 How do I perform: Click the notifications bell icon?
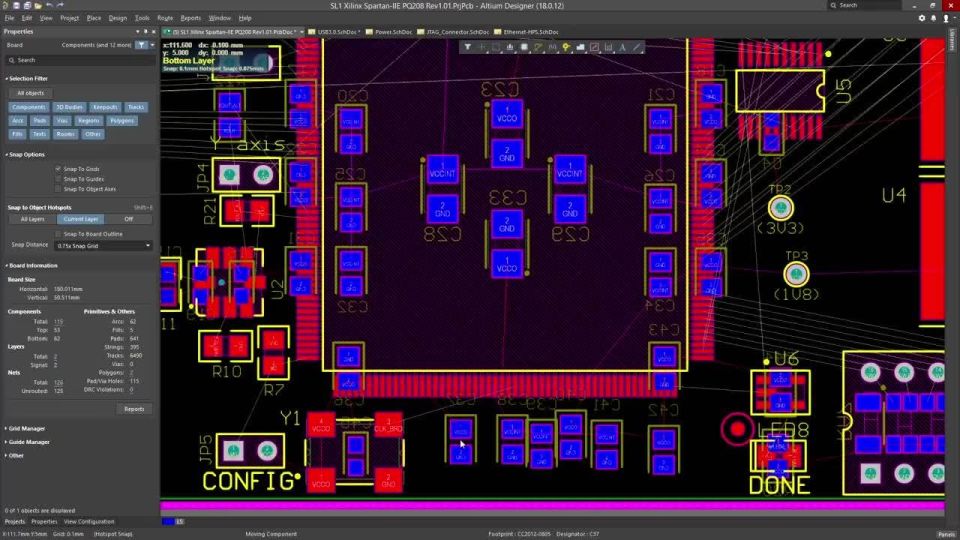[x=934, y=18]
